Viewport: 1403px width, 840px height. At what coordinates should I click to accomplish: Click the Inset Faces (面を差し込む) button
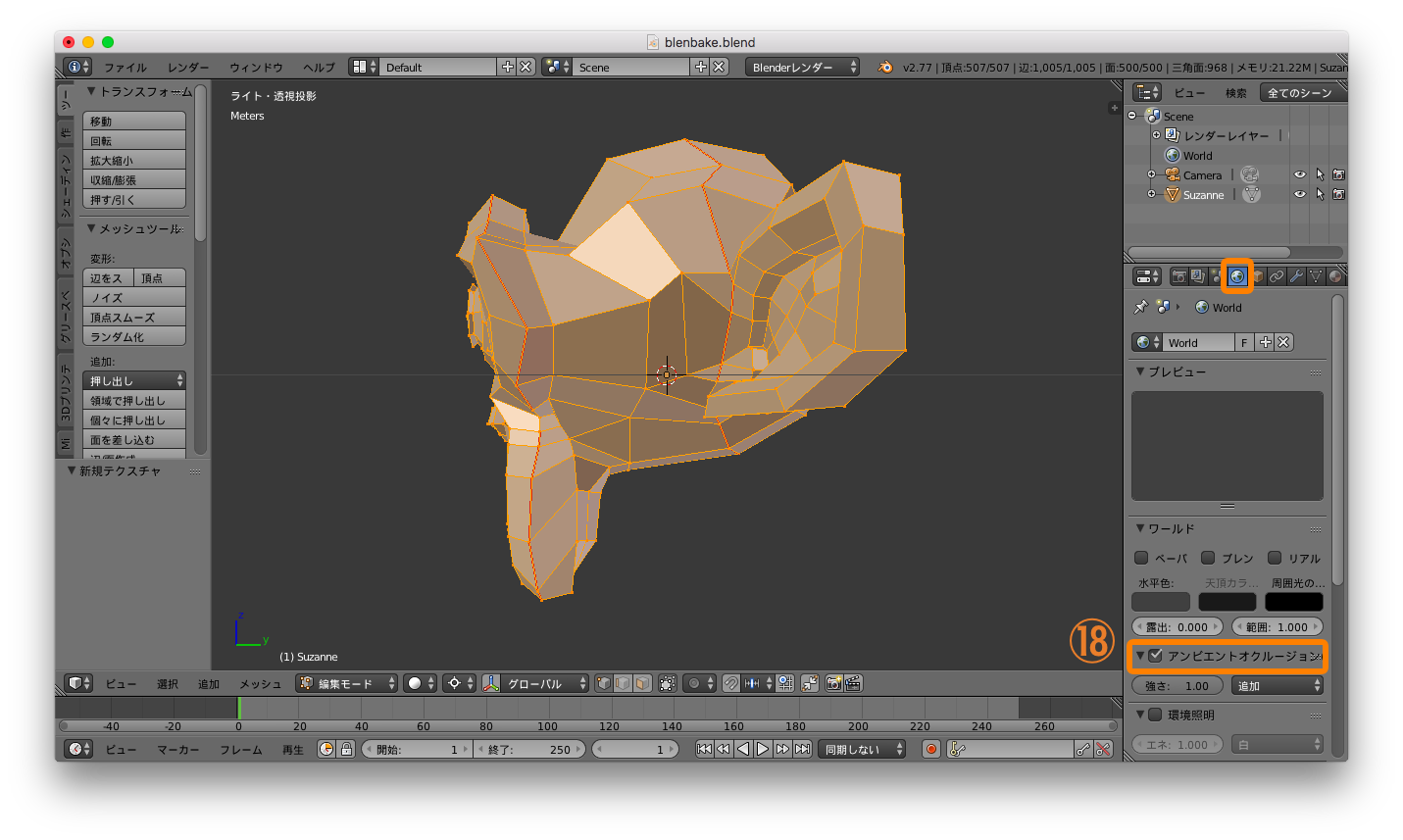(134, 439)
